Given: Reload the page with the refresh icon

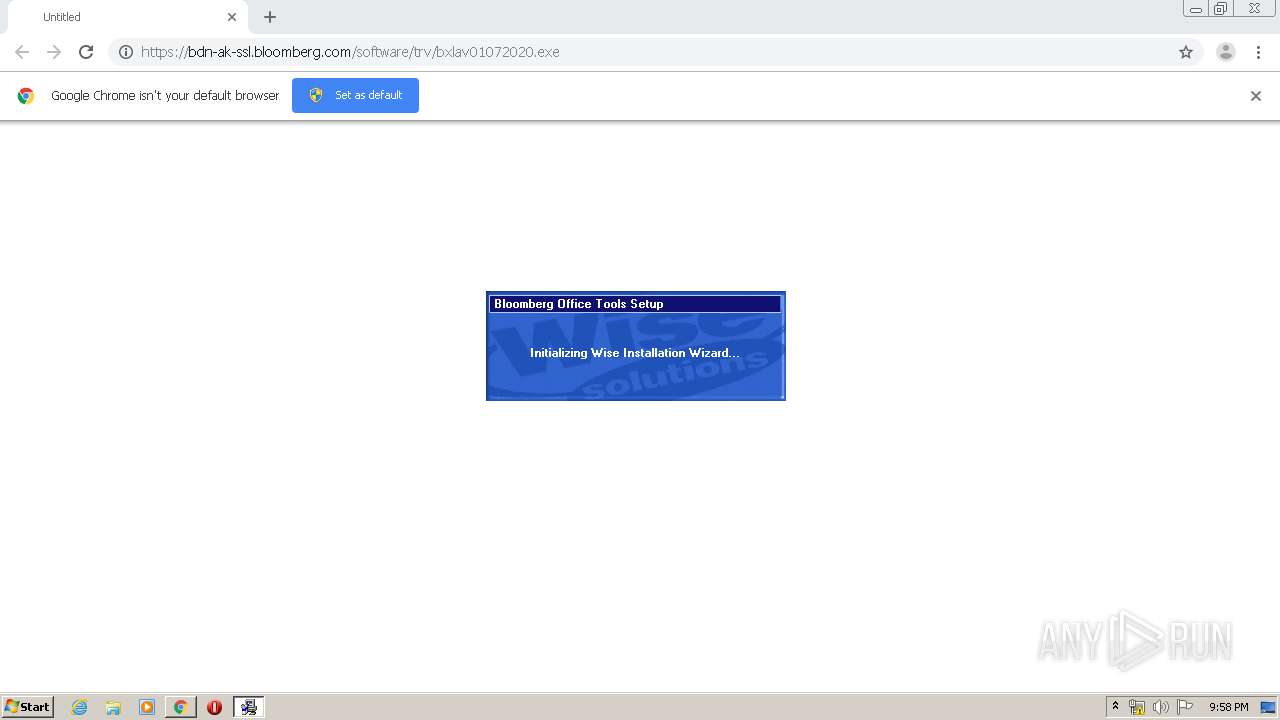Looking at the screenshot, I should click(86, 52).
